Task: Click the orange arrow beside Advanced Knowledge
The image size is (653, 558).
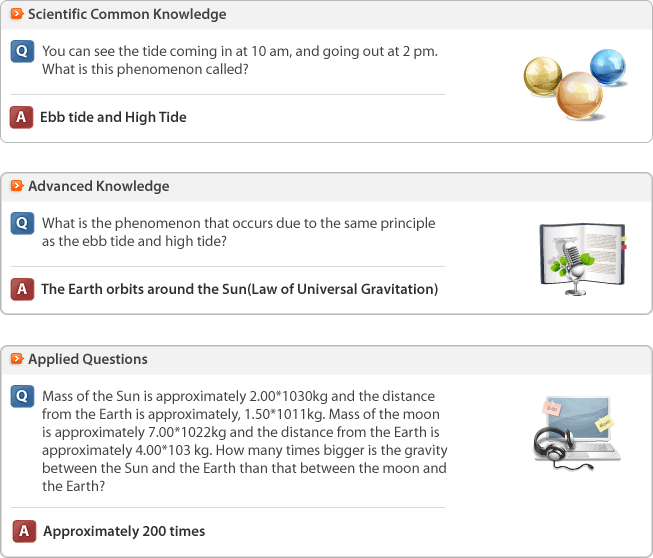Action: [17, 185]
